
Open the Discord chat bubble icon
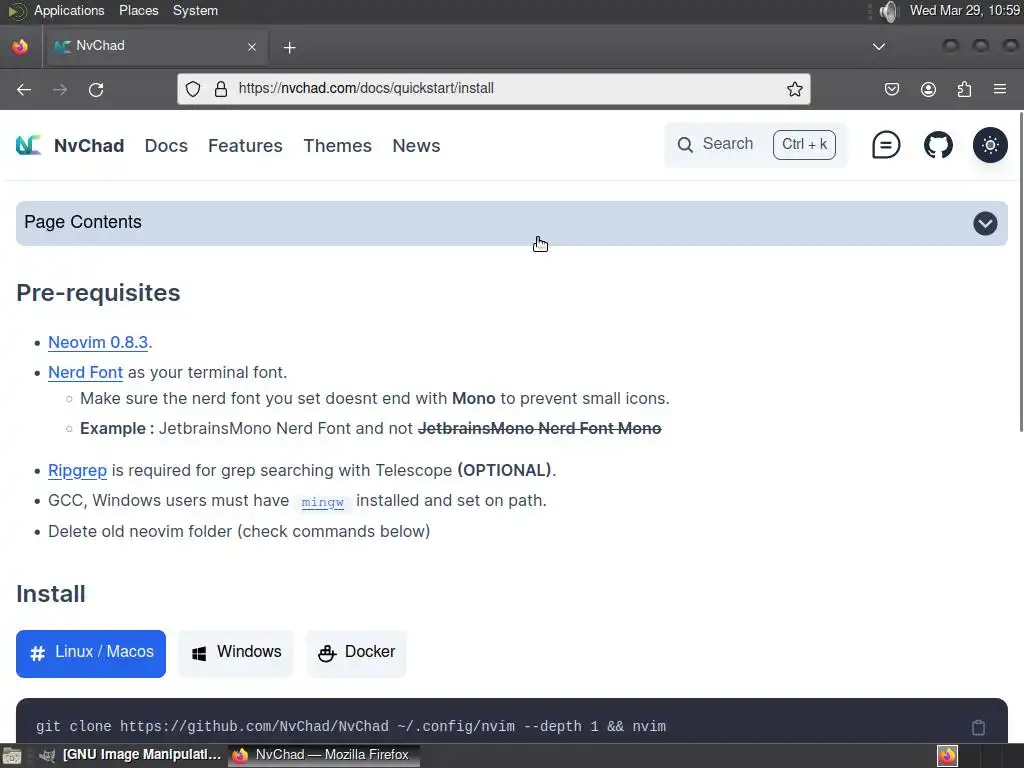[x=886, y=145]
